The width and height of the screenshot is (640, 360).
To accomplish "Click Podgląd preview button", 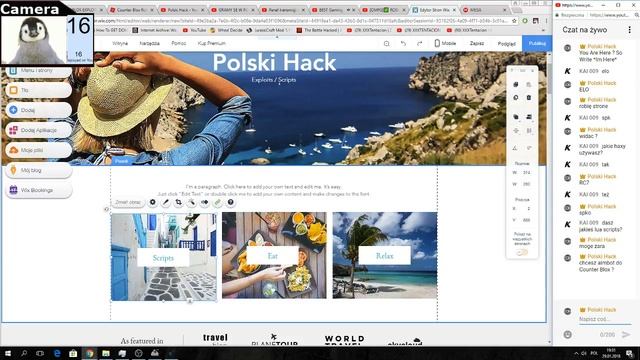I will pos(507,44).
